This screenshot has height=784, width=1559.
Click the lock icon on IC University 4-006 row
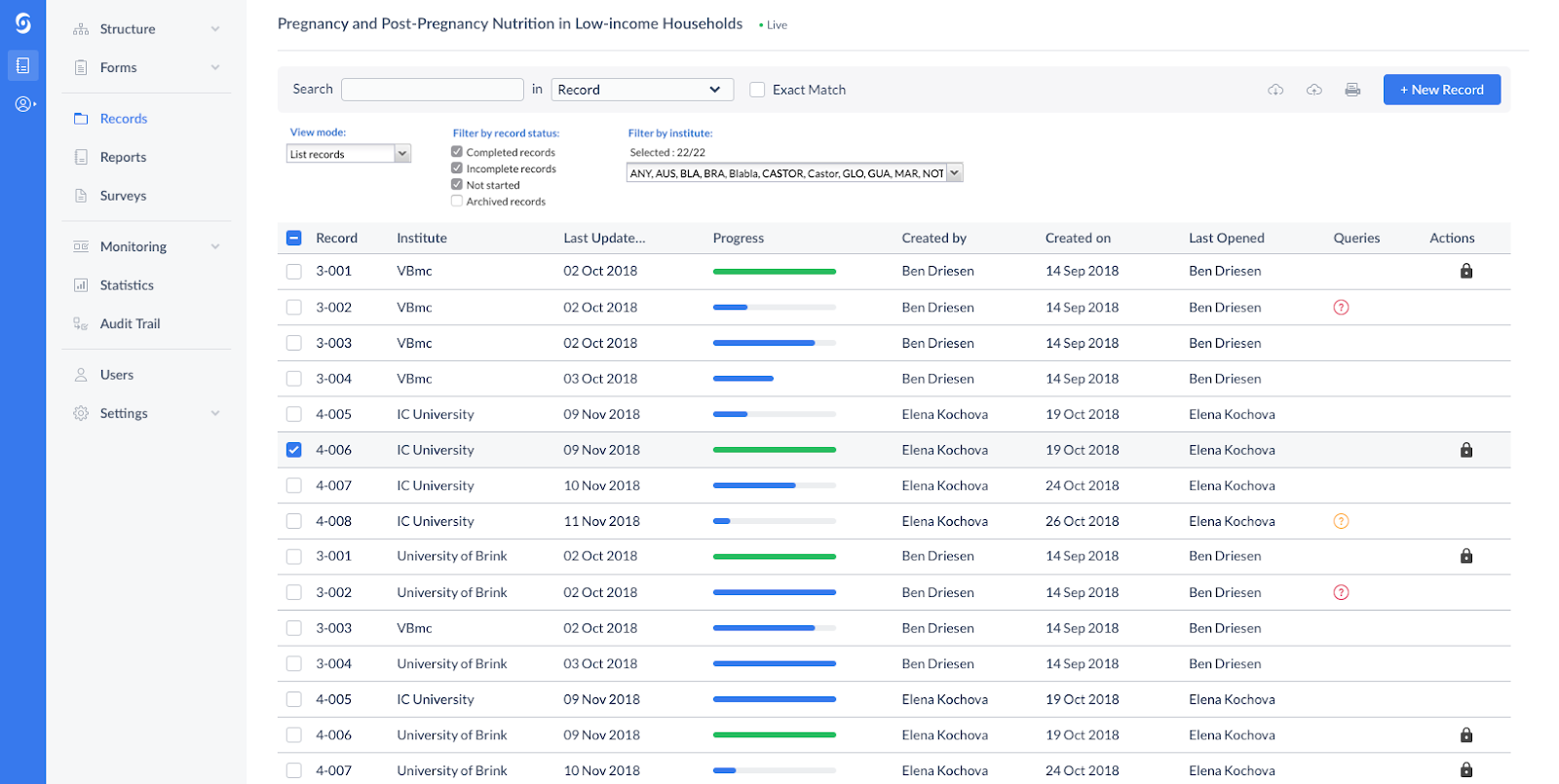coord(1466,450)
